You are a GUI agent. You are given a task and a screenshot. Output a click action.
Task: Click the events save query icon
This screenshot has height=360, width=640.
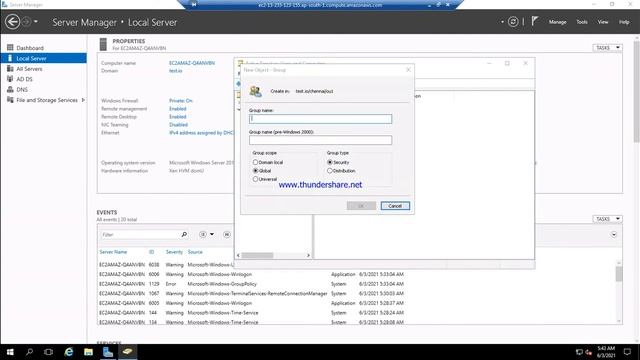pyautogui.click(x=227, y=234)
